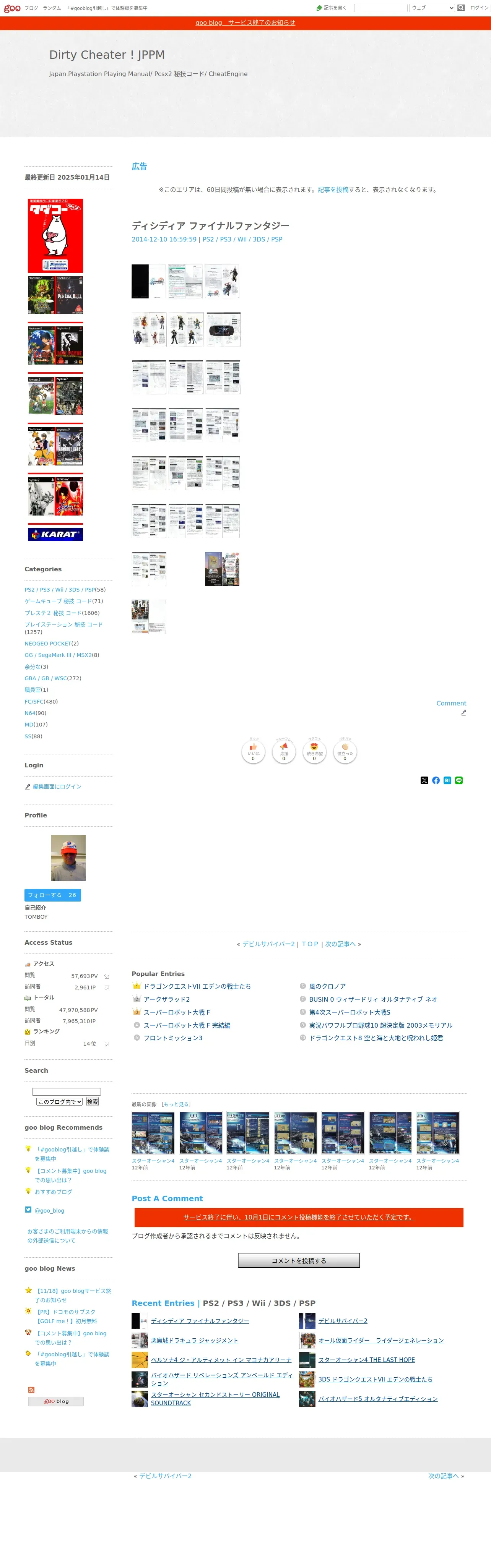Click the goo blog サービス終了のお知らせ banner link

tap(245, 23)
